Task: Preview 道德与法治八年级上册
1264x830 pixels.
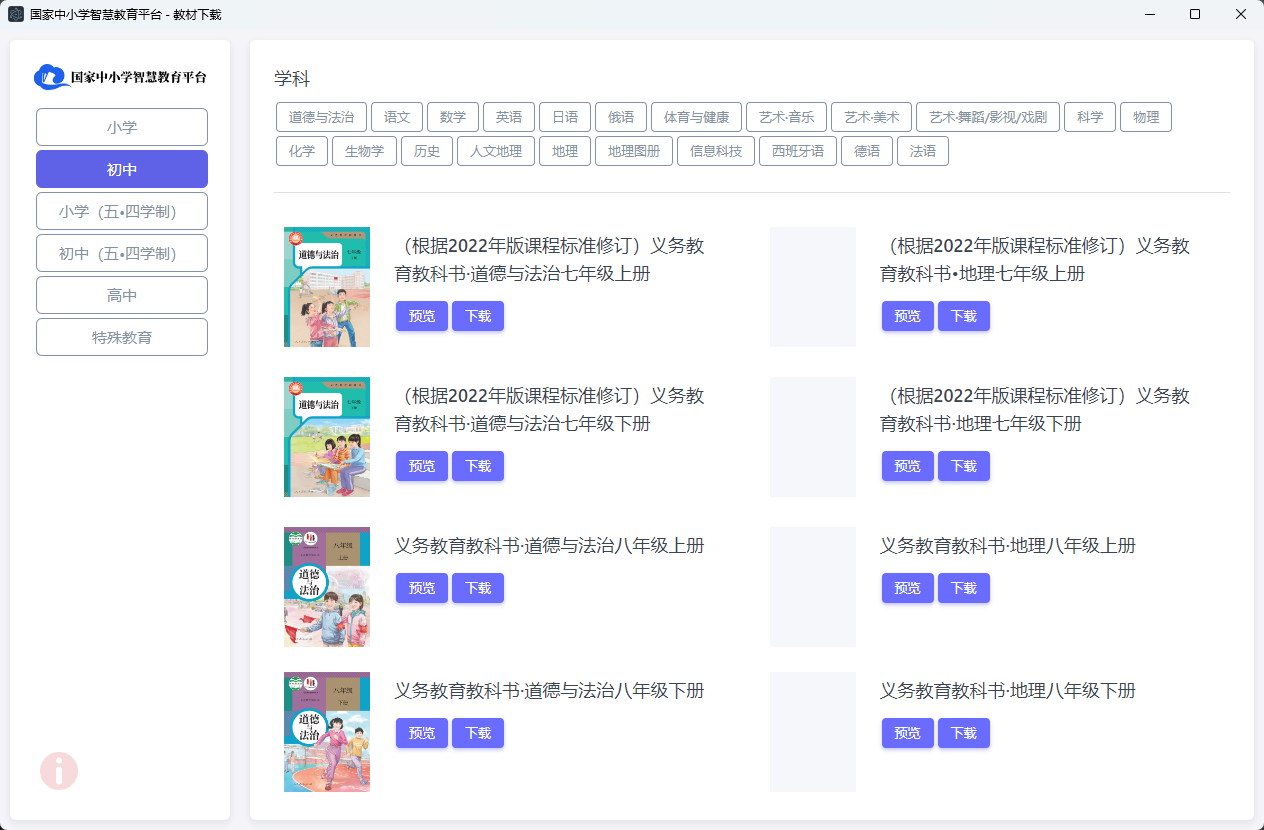Action: [x=422, y=588]
